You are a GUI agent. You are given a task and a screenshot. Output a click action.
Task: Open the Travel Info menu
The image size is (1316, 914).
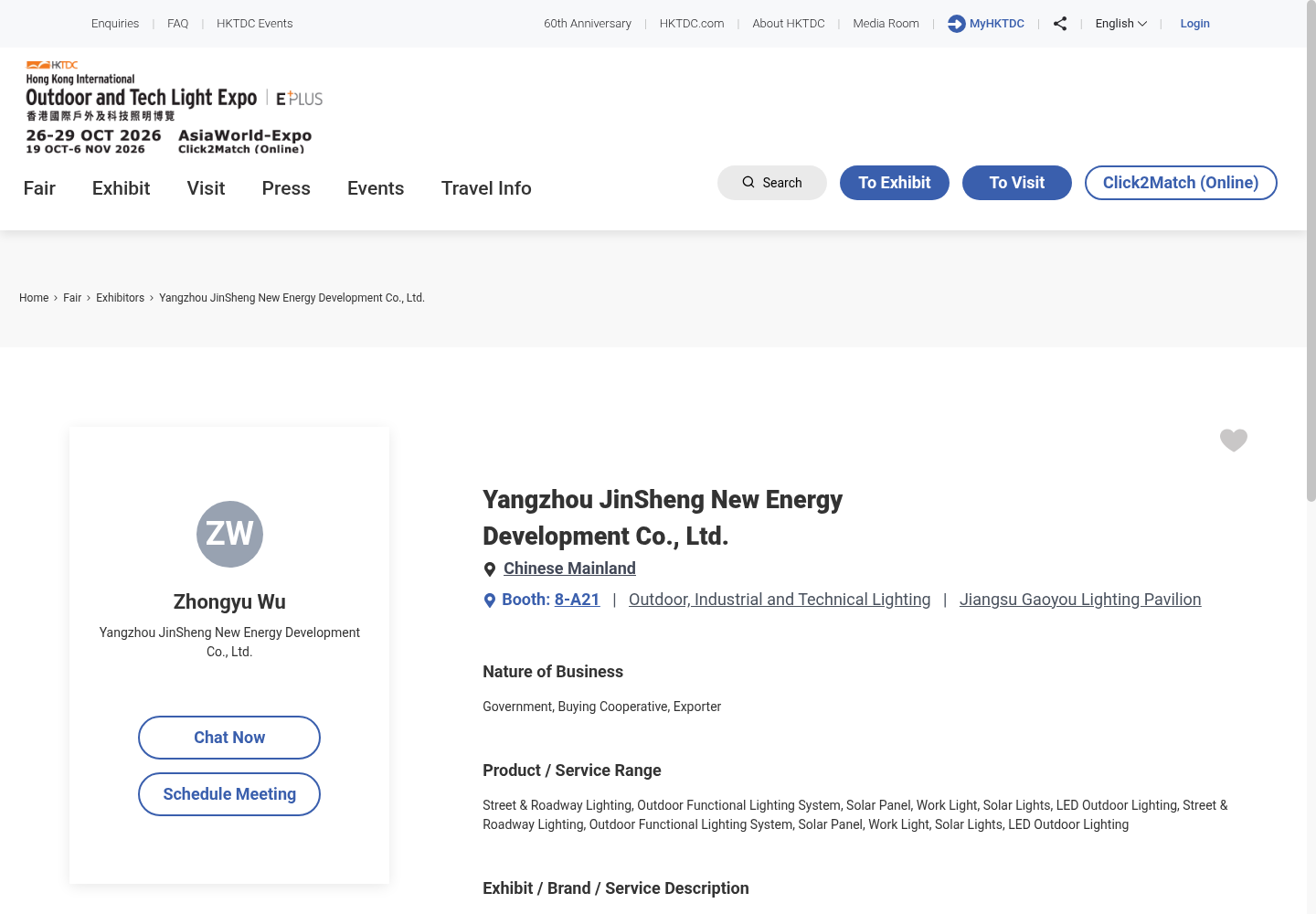tap(486, 188)
